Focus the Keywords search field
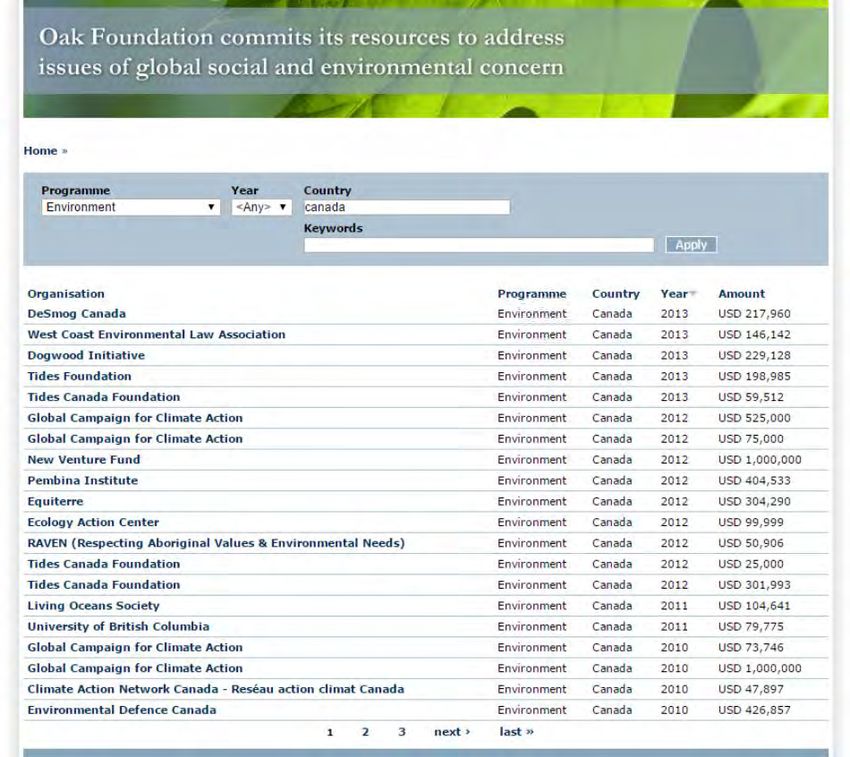 click(x=479, y=245)
